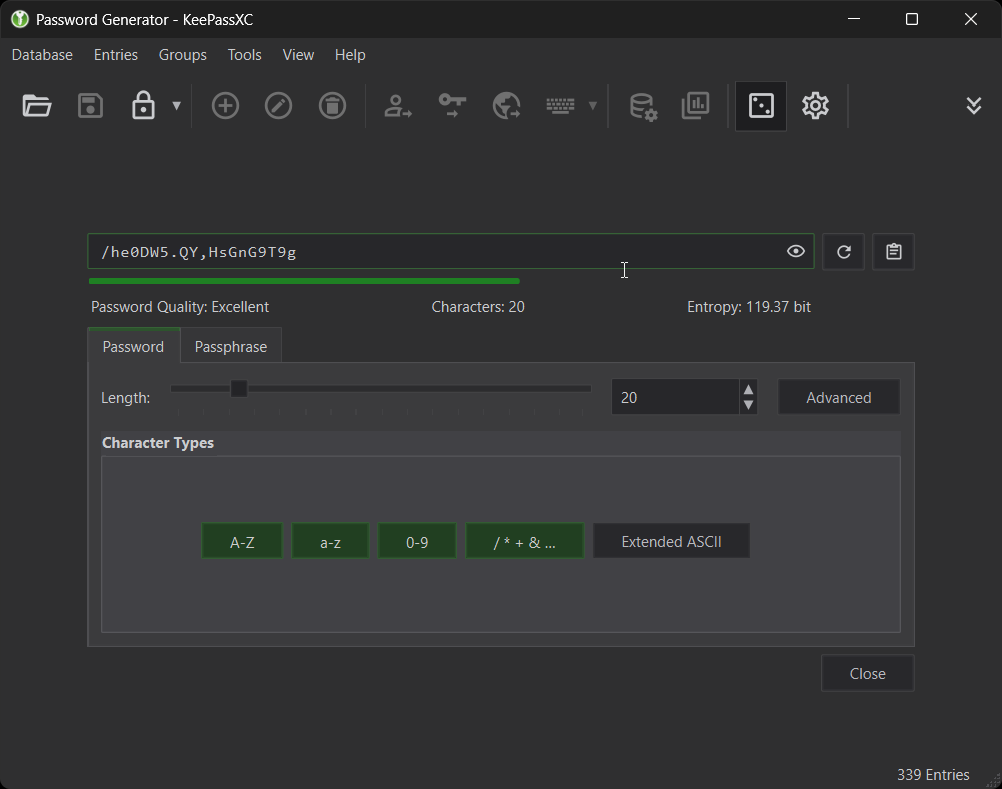Open database with the folder icon
The height and width of the screenshot is (789, 1002).
(36, 105)
